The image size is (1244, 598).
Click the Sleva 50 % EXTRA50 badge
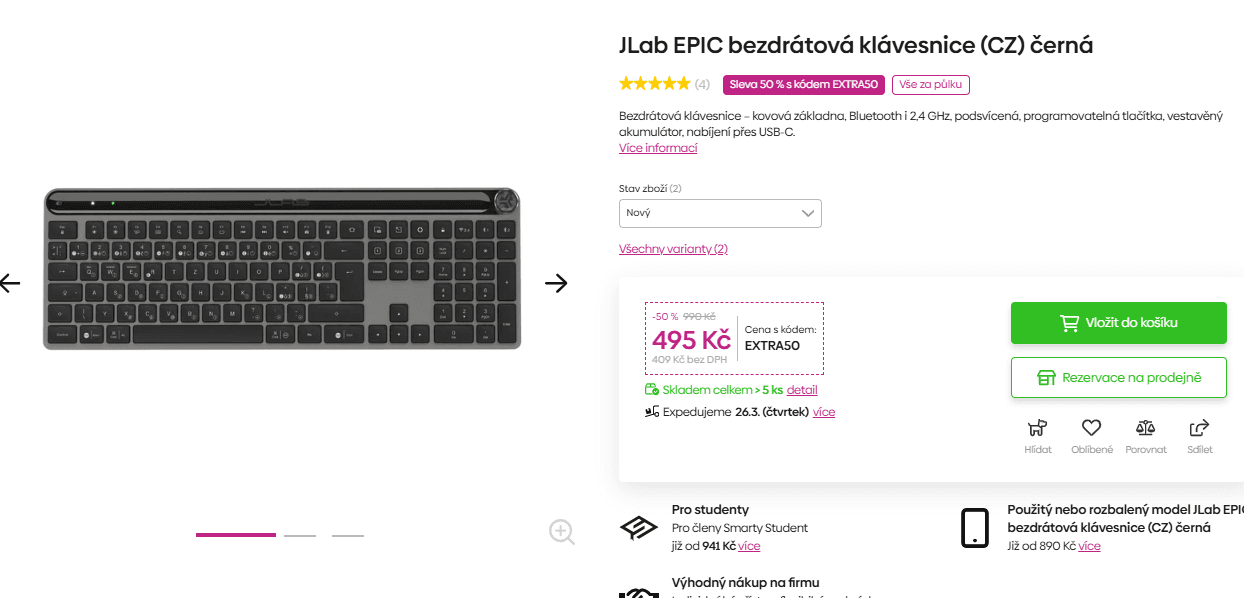coord(804,85)
